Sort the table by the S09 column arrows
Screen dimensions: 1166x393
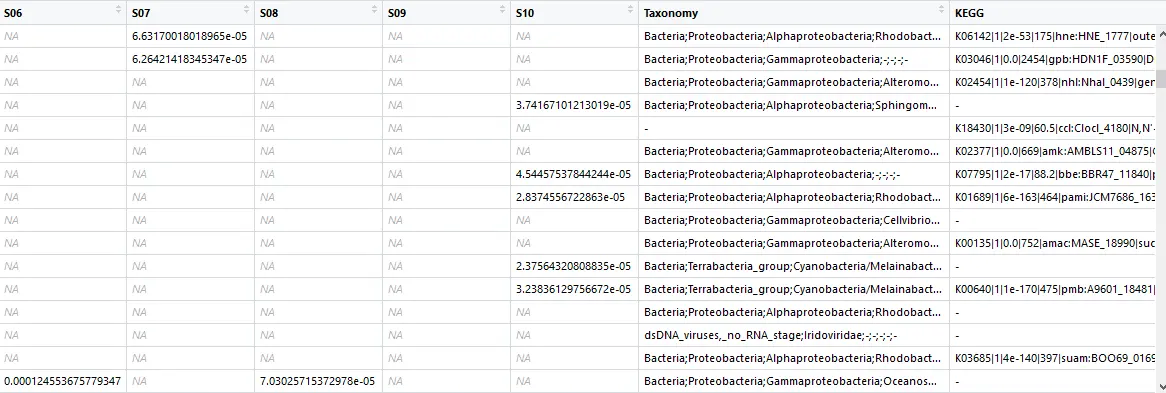[502, 10]
